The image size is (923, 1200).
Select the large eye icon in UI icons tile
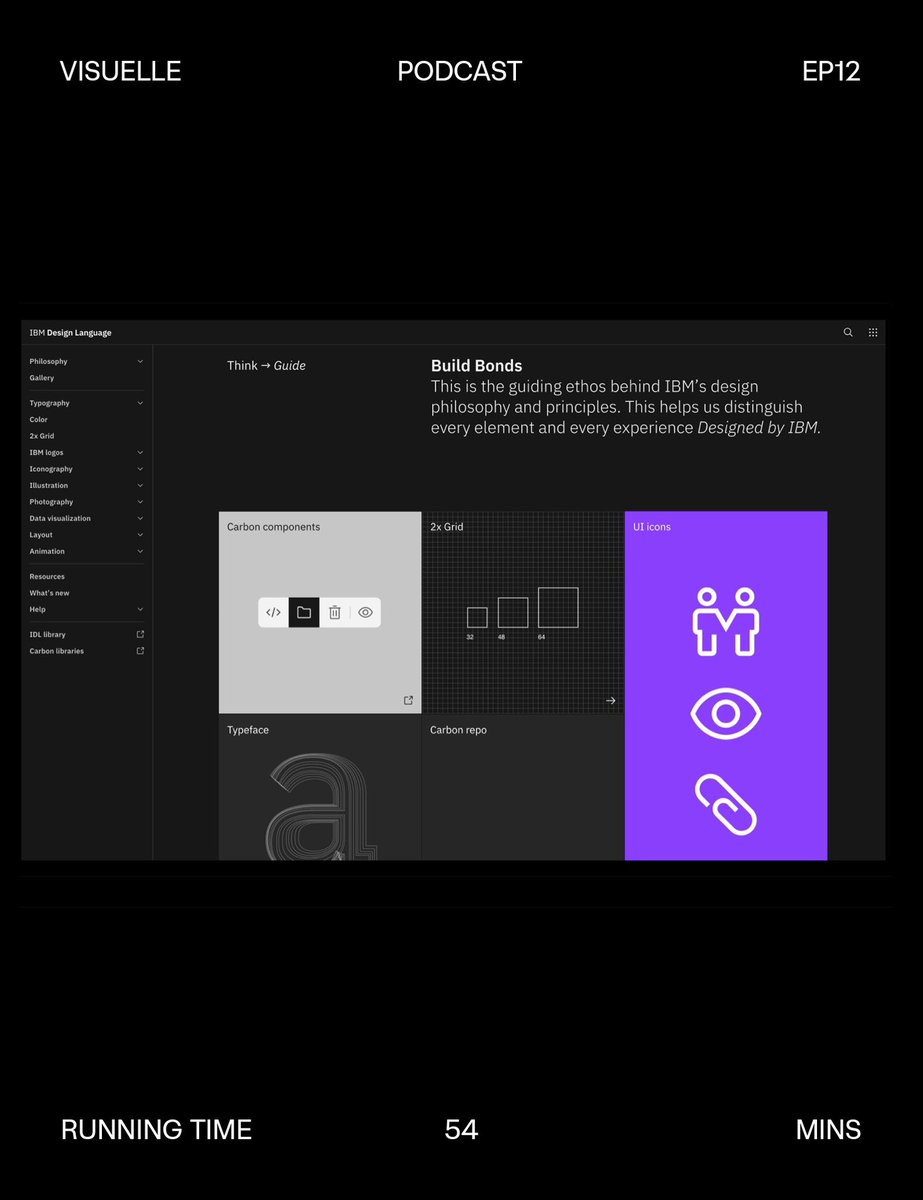click(x=726, y=714)
